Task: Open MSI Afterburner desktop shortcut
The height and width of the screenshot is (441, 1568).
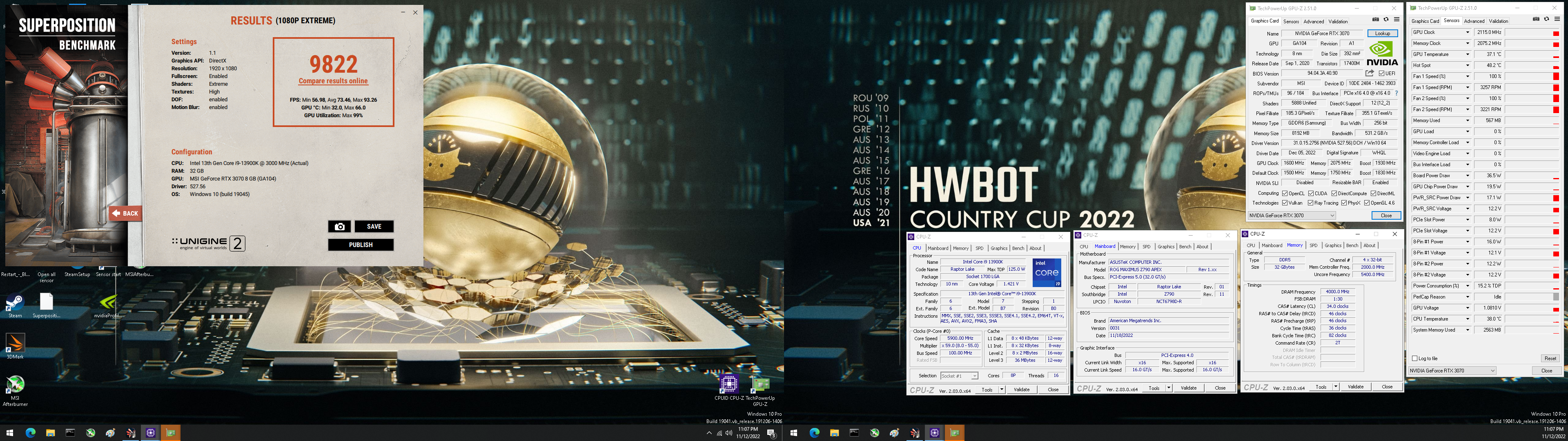Action: [x=15, y=390]
